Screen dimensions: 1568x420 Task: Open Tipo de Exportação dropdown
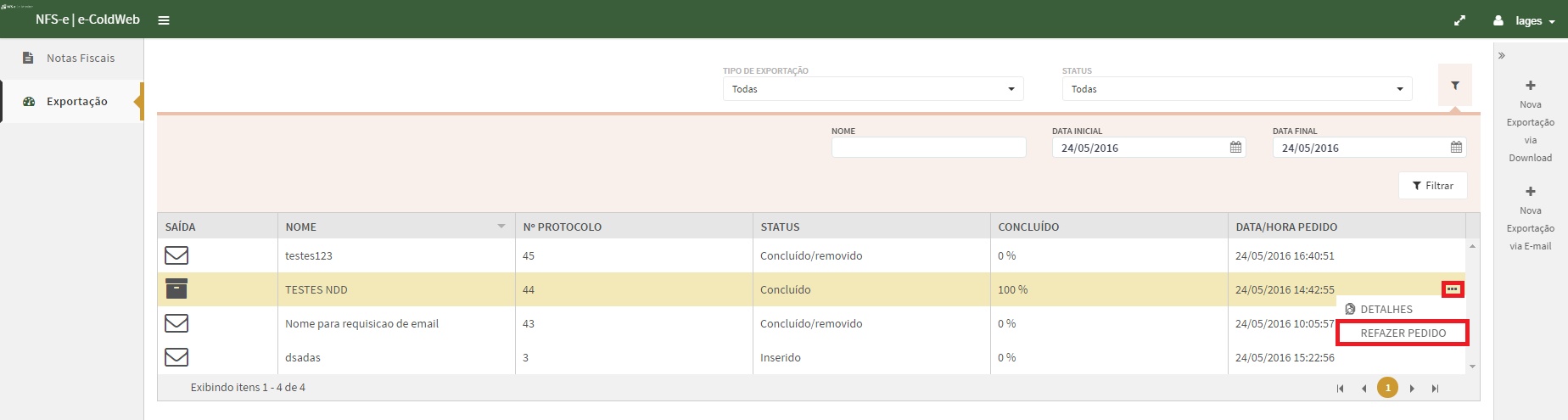point(873,88)
